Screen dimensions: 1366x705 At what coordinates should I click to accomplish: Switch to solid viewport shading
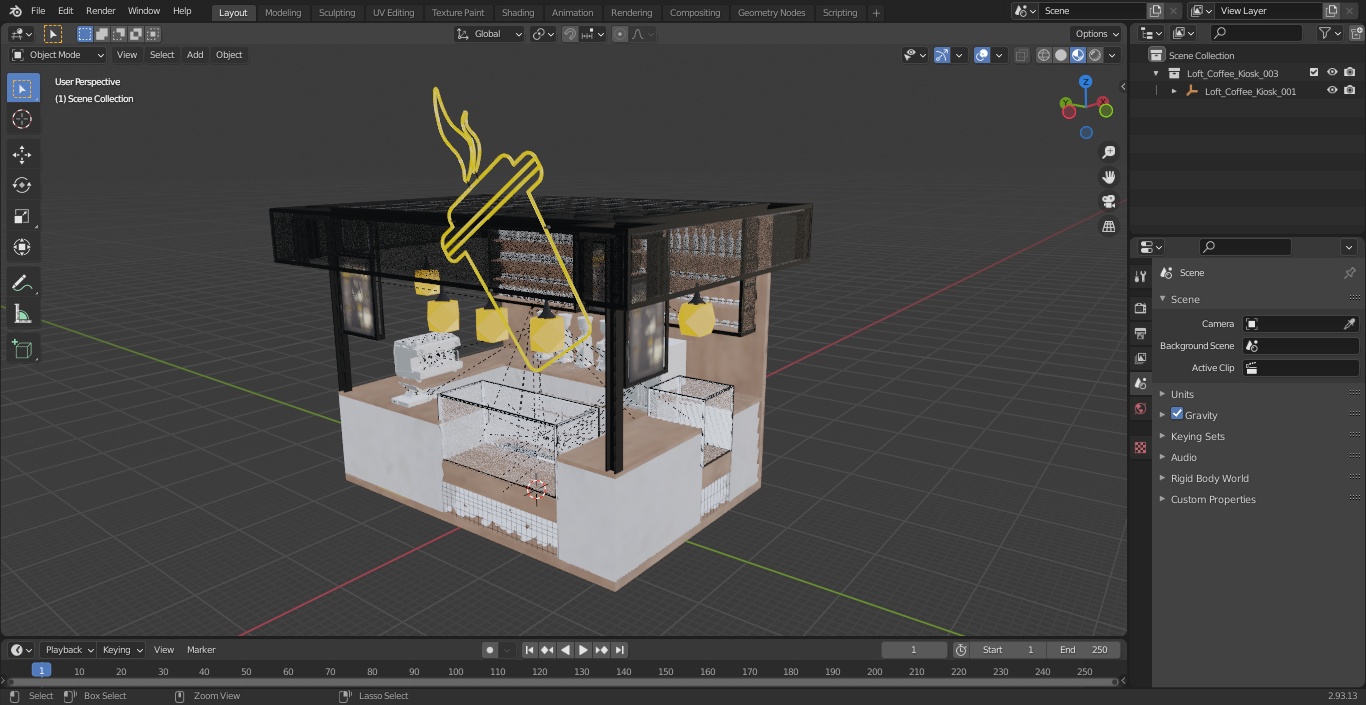[1061, 55]
